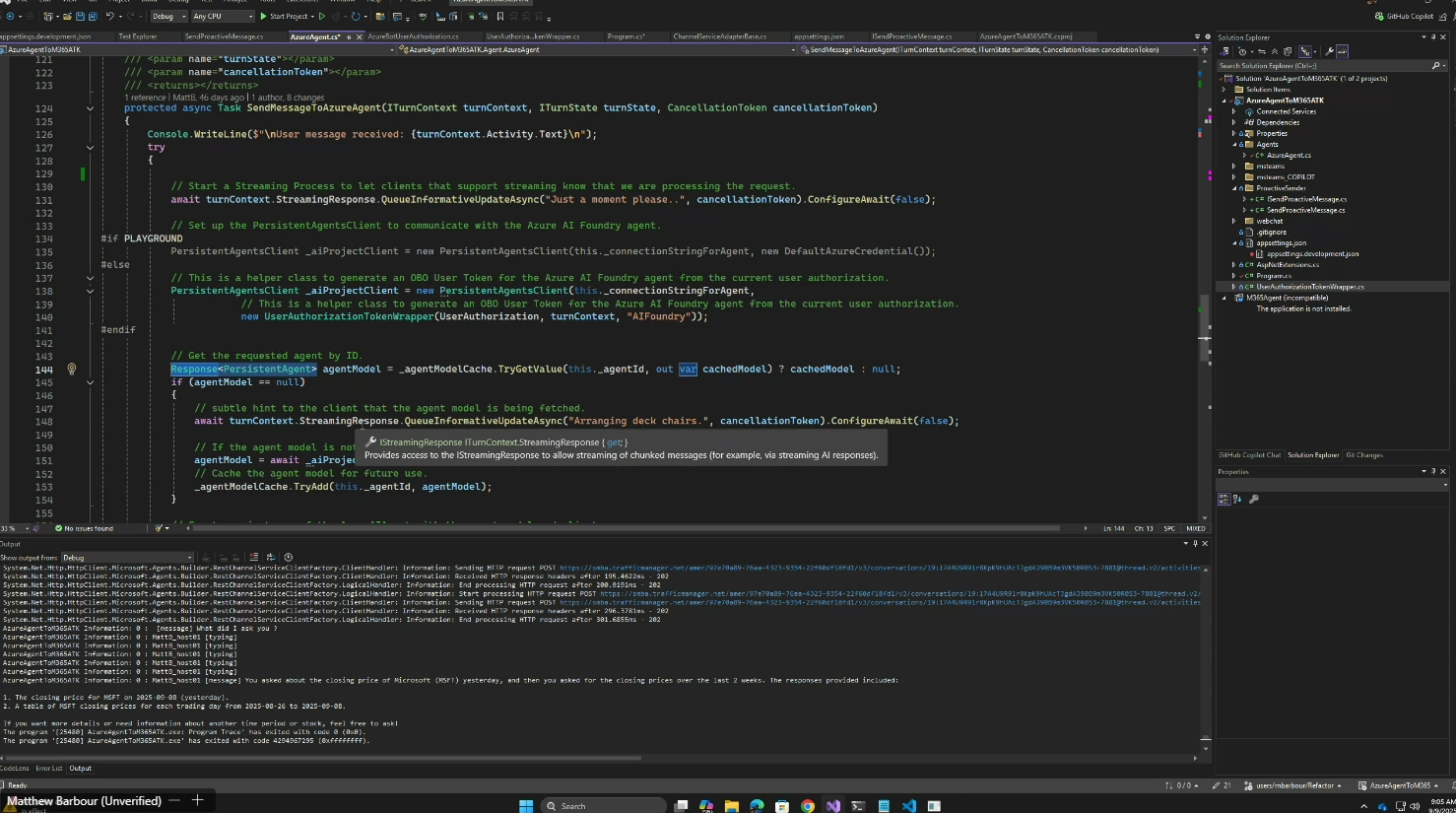This screenshot has width=1456, height=813.
Task: Collapse the ProactiveSender folder
Action: click(x=1233, y=188)
